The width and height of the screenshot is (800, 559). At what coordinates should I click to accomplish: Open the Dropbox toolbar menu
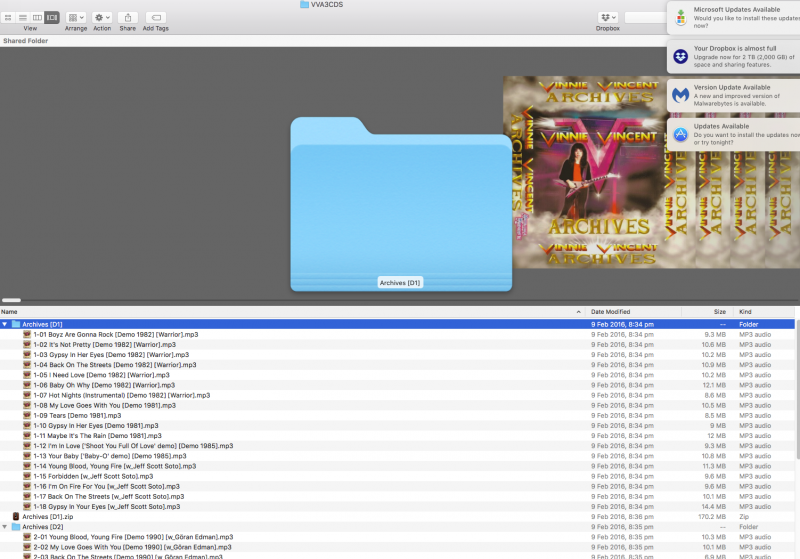608,18
